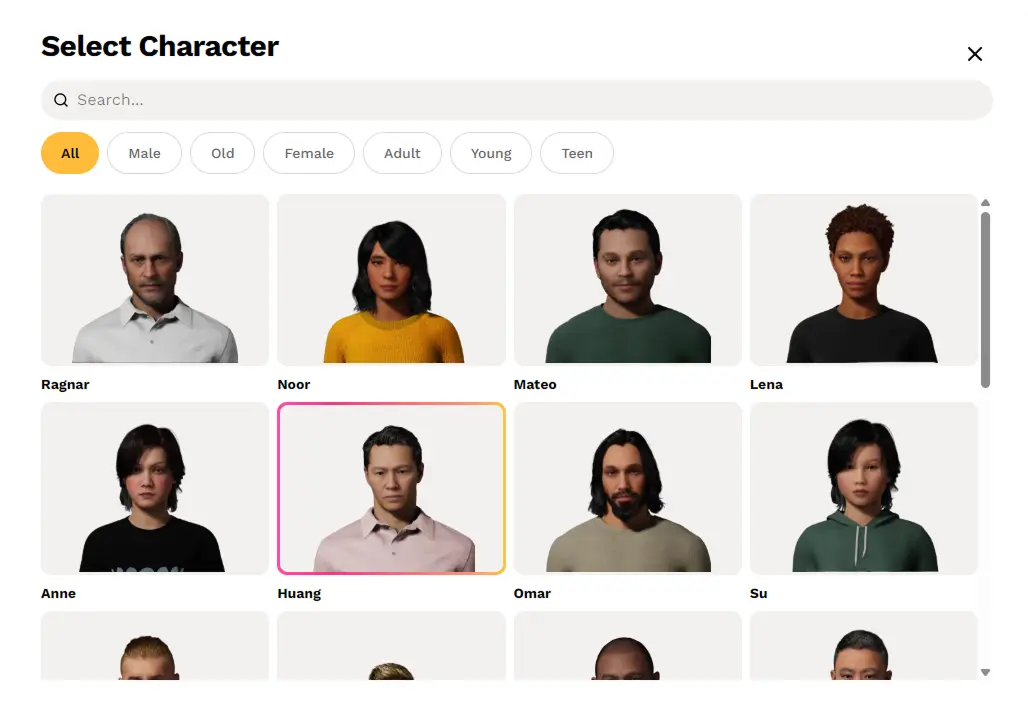Select the All filter chip

click(69, 153)
